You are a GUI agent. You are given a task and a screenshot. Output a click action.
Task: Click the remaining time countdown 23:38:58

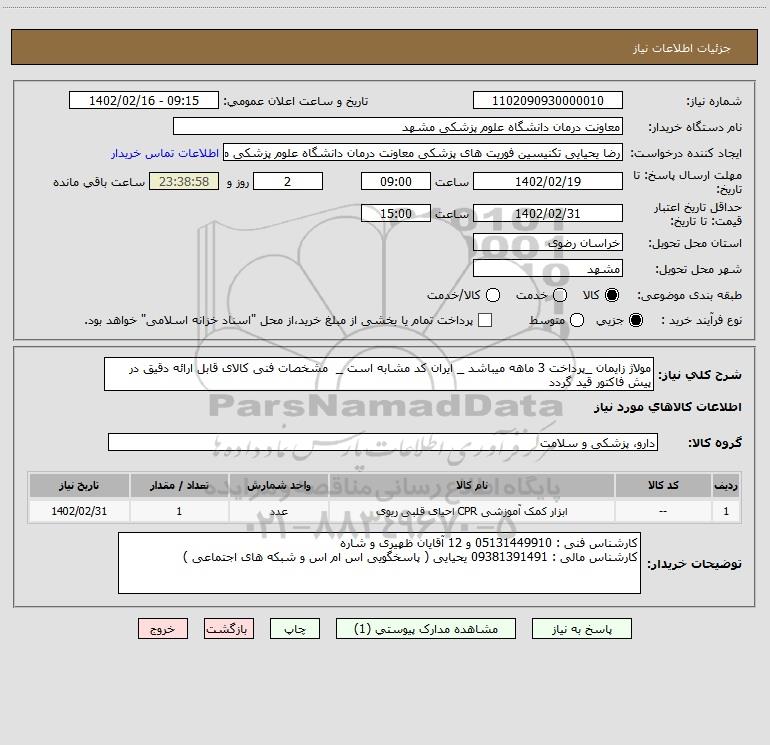click(184, 181)
